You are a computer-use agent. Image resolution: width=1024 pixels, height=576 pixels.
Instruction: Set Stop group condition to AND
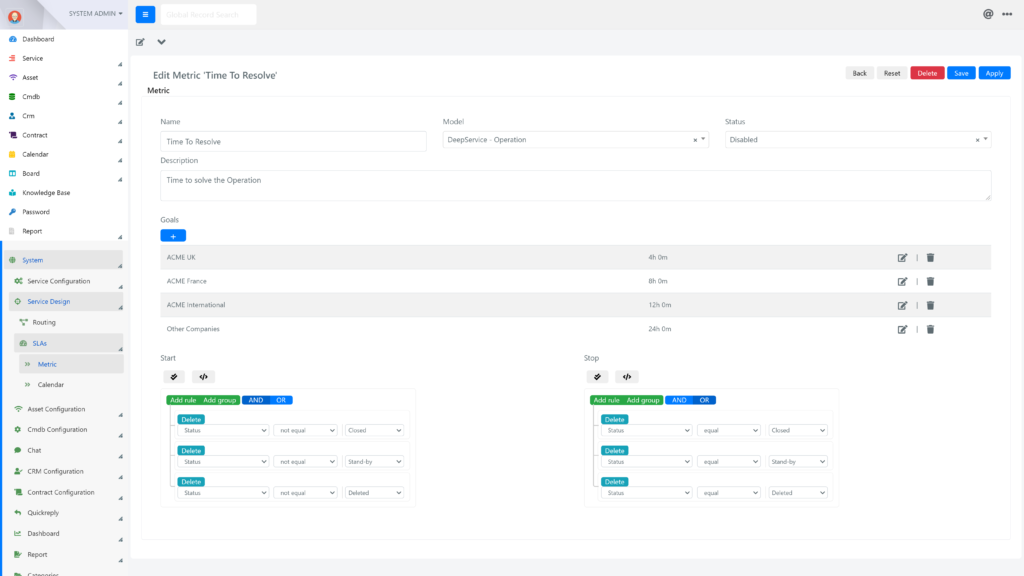(679, 400)
